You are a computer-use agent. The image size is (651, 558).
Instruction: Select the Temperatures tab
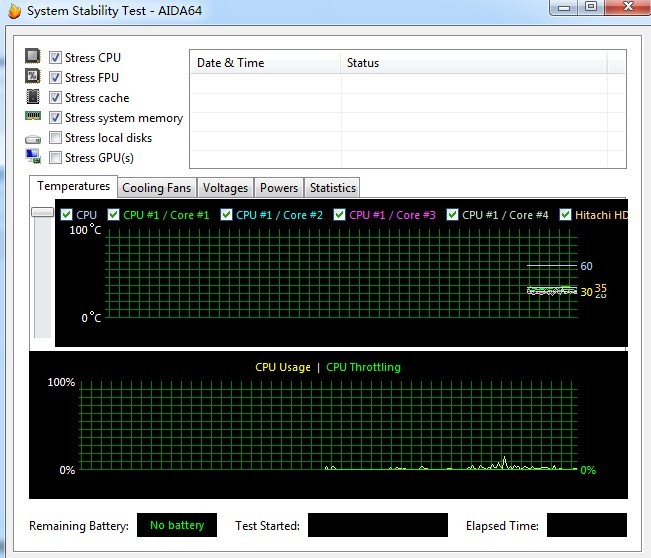(x=73, y=186)
